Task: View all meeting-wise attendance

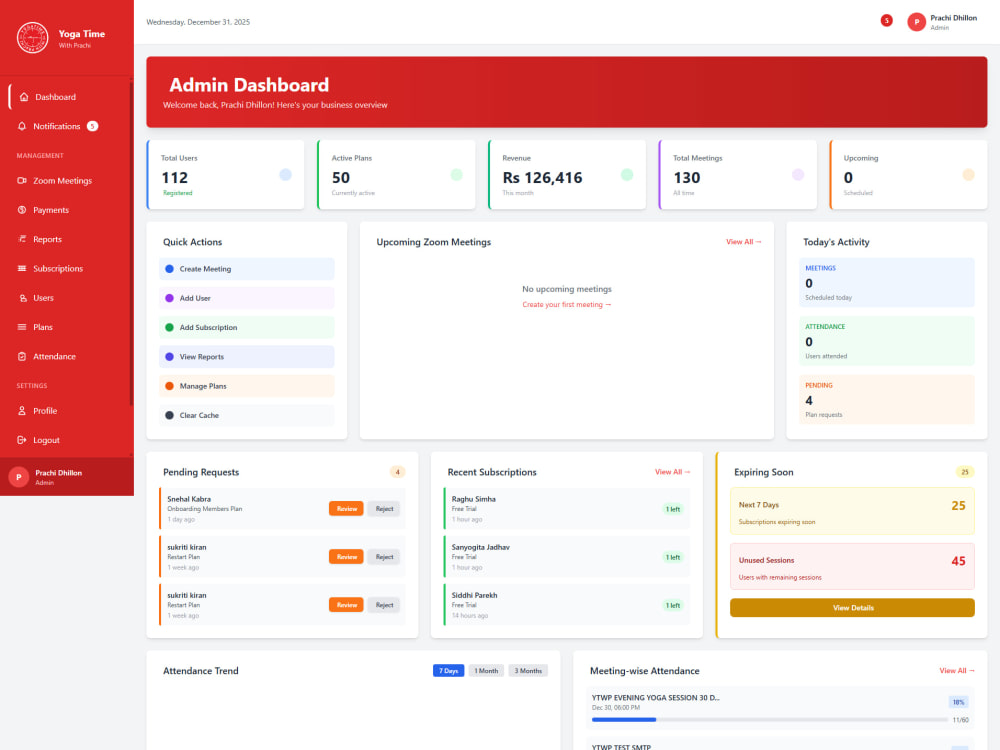Action: [x=957, y=671]
